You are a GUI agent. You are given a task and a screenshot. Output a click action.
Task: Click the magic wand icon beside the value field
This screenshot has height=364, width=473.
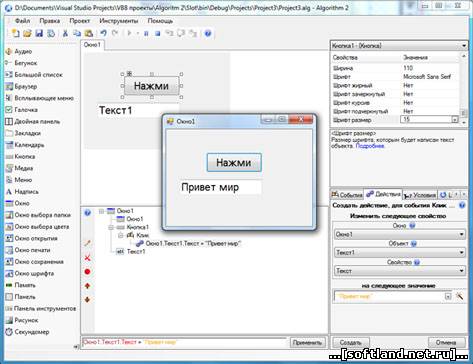459,296
